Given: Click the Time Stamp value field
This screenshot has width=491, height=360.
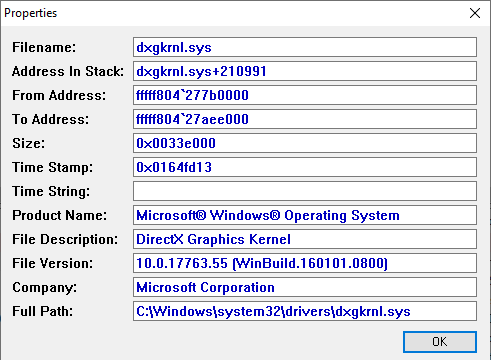Looking at the screenshot, I should coord(305,167).
